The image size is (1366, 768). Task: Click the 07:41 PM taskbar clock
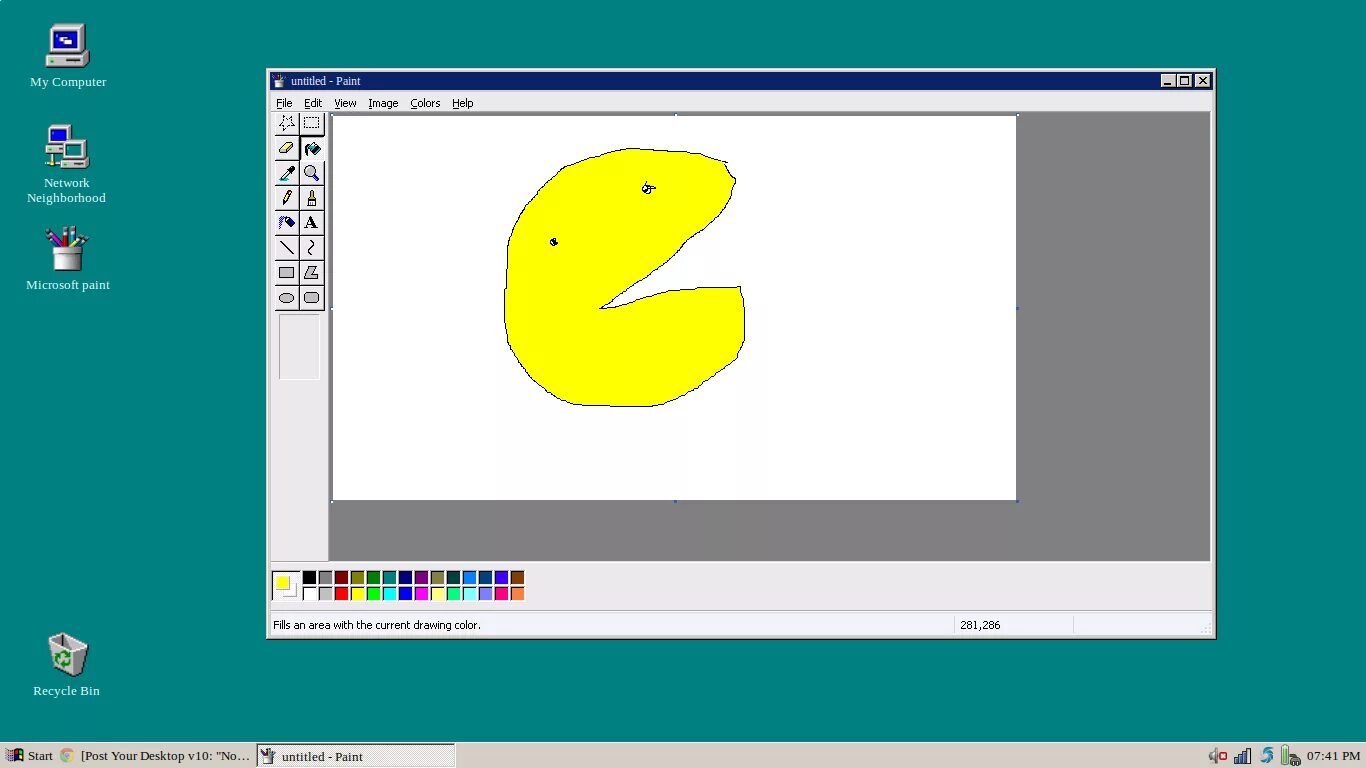coord(1333,756)
